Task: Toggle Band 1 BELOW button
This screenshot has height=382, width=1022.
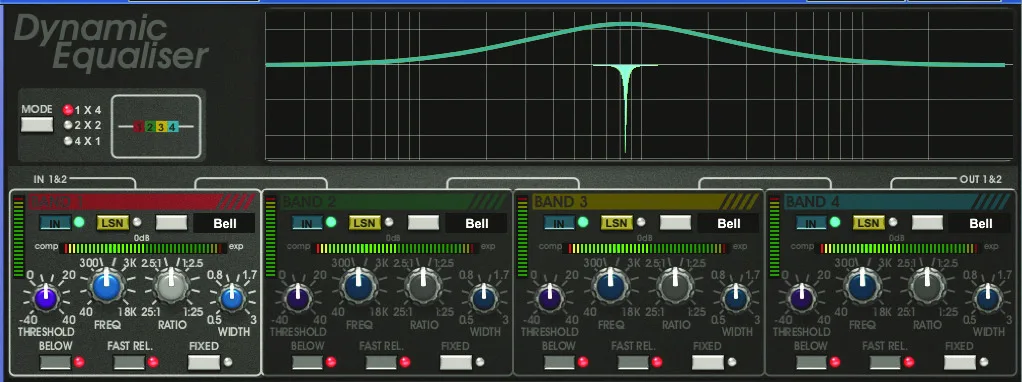Action: [x=55, y=362]
